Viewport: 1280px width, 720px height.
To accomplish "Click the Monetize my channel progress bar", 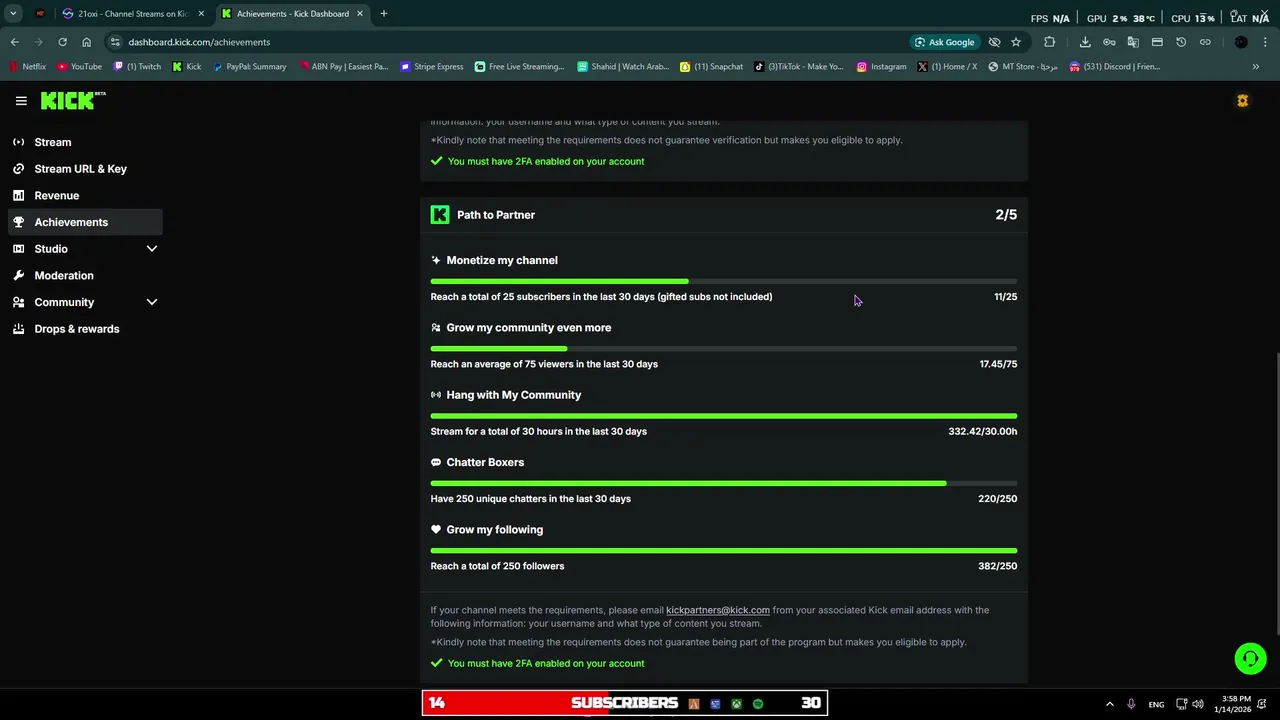I will 724,281.
